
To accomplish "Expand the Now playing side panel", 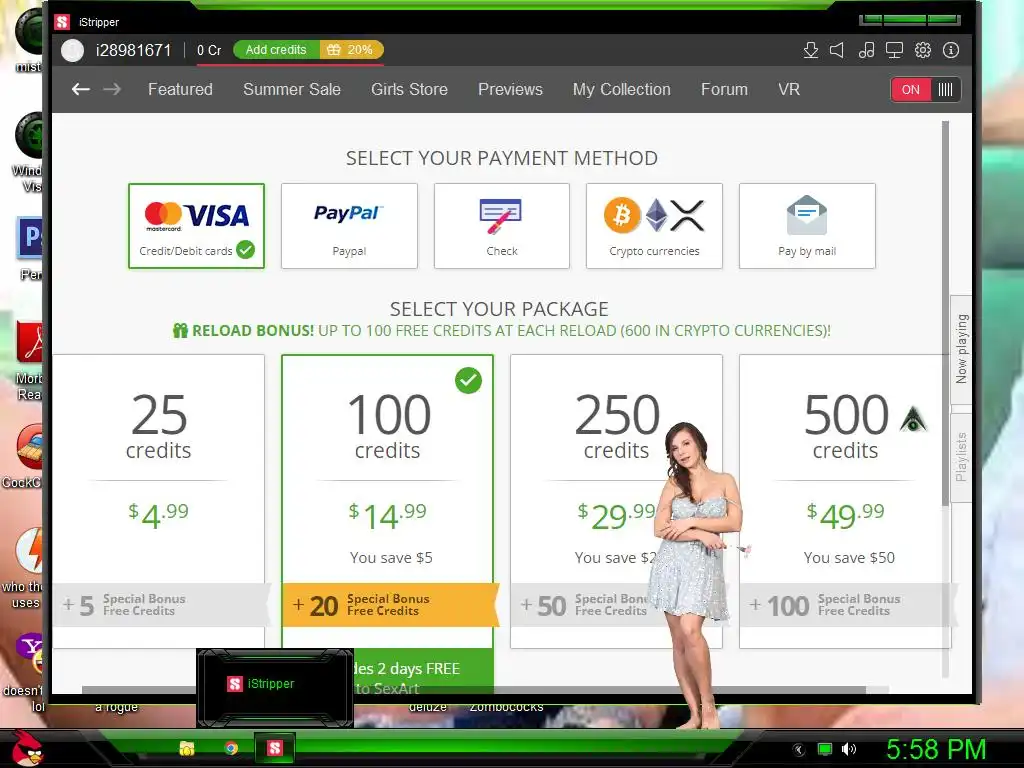I will (x=961, y=349).
